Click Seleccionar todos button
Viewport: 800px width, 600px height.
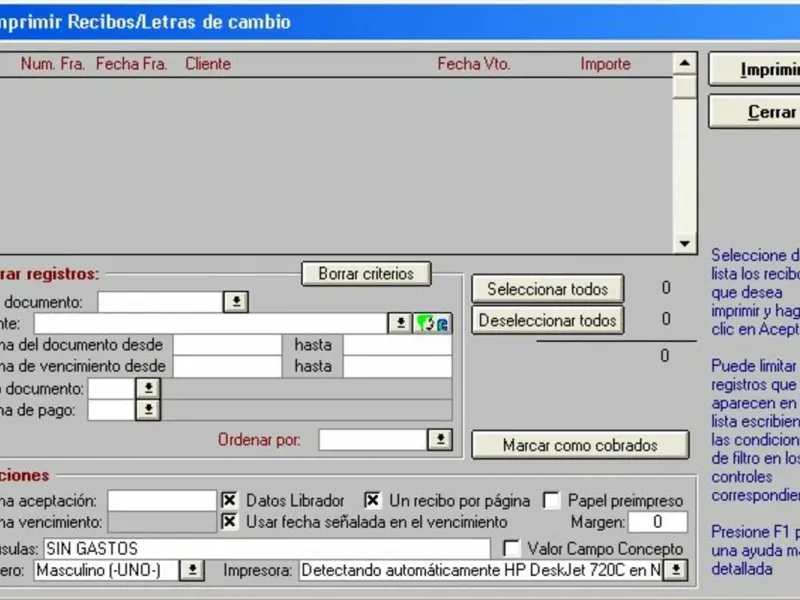547,289
